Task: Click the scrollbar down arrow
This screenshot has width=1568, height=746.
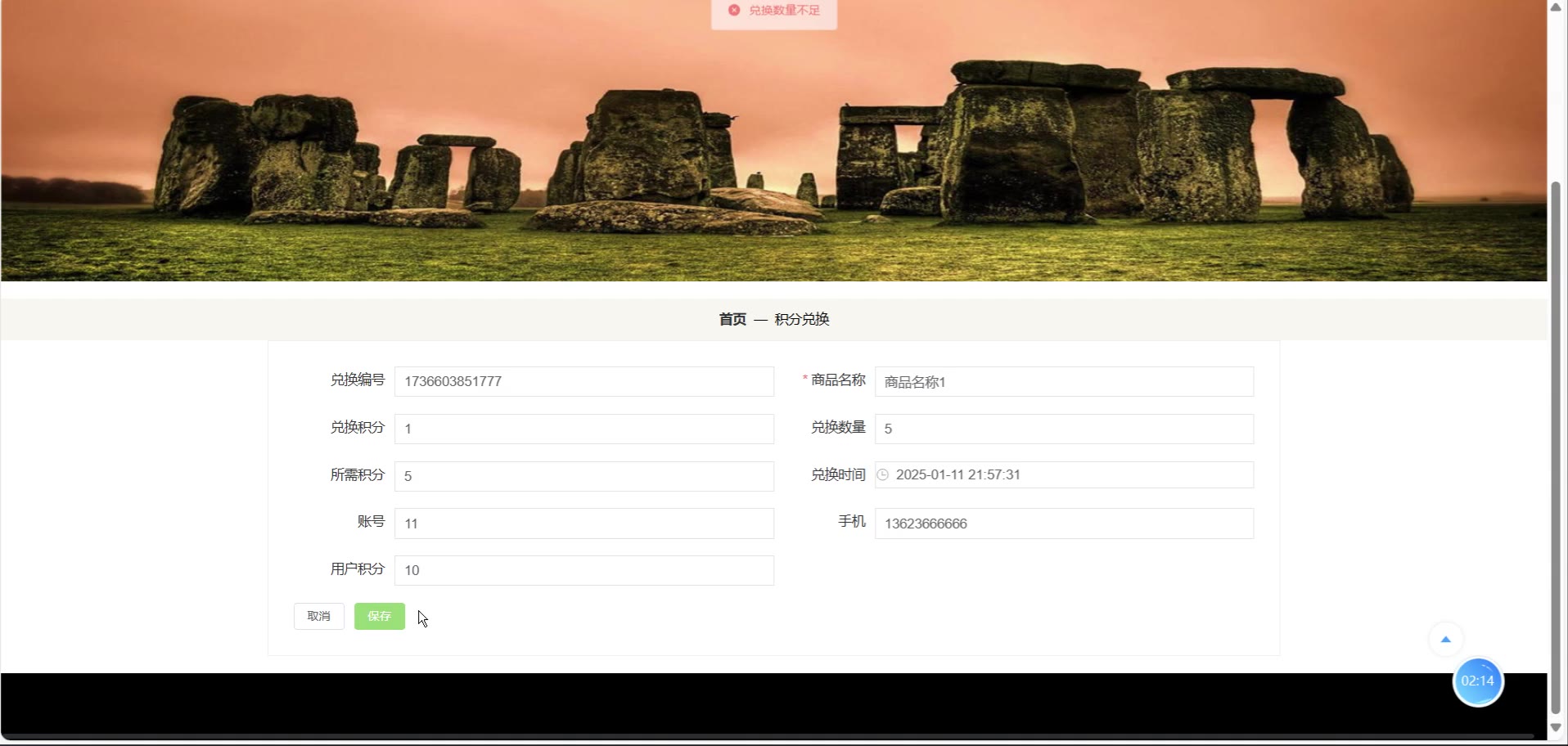Action: coord(1556,727)
